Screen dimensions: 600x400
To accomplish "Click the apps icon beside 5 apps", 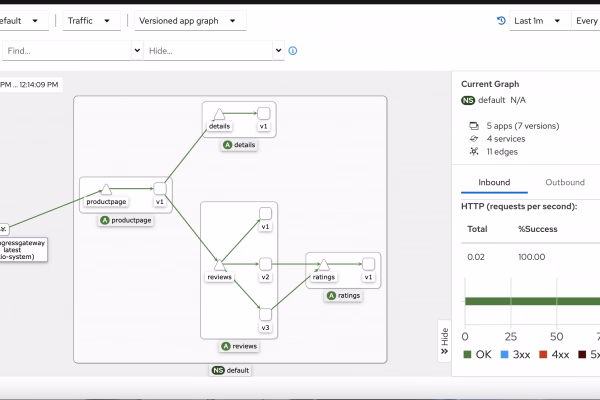I will [474, 126].
